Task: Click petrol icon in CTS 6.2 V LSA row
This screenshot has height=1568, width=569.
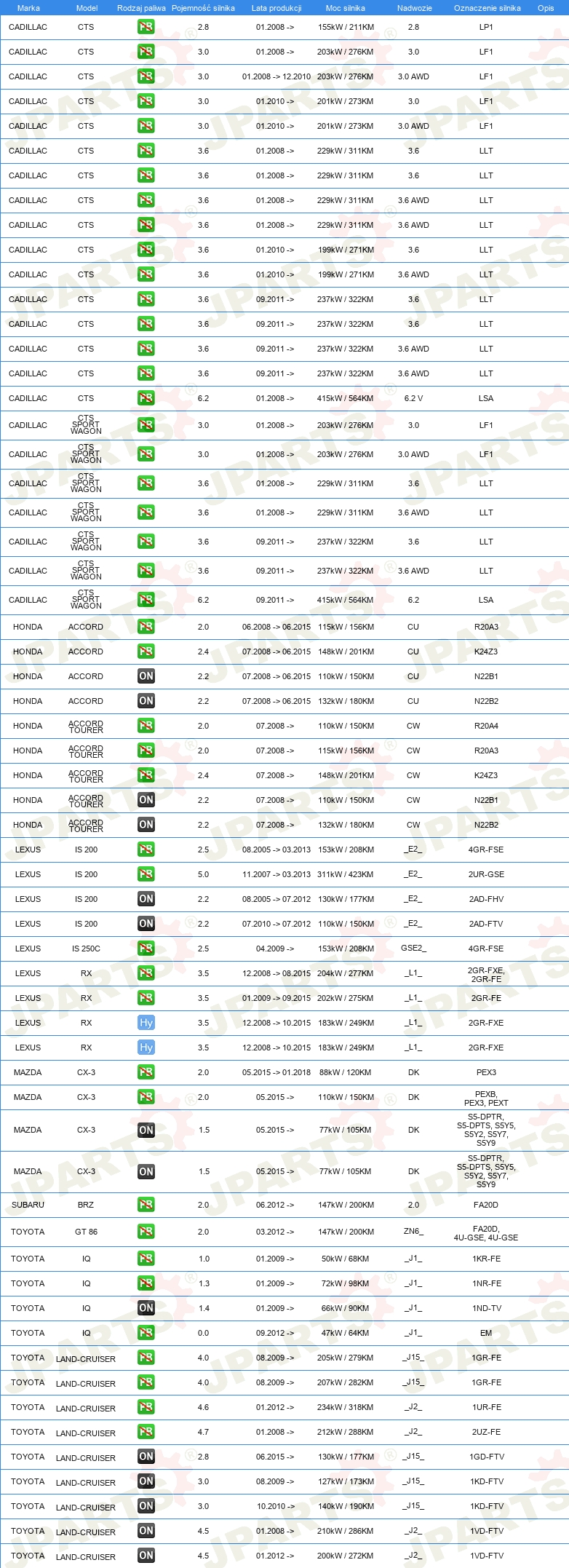Action: (146, 398)
